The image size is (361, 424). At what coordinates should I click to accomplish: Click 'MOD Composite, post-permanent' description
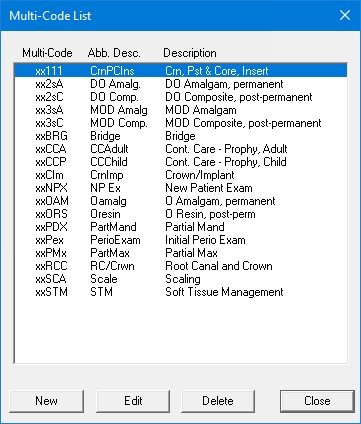click(x=243, y=123)
